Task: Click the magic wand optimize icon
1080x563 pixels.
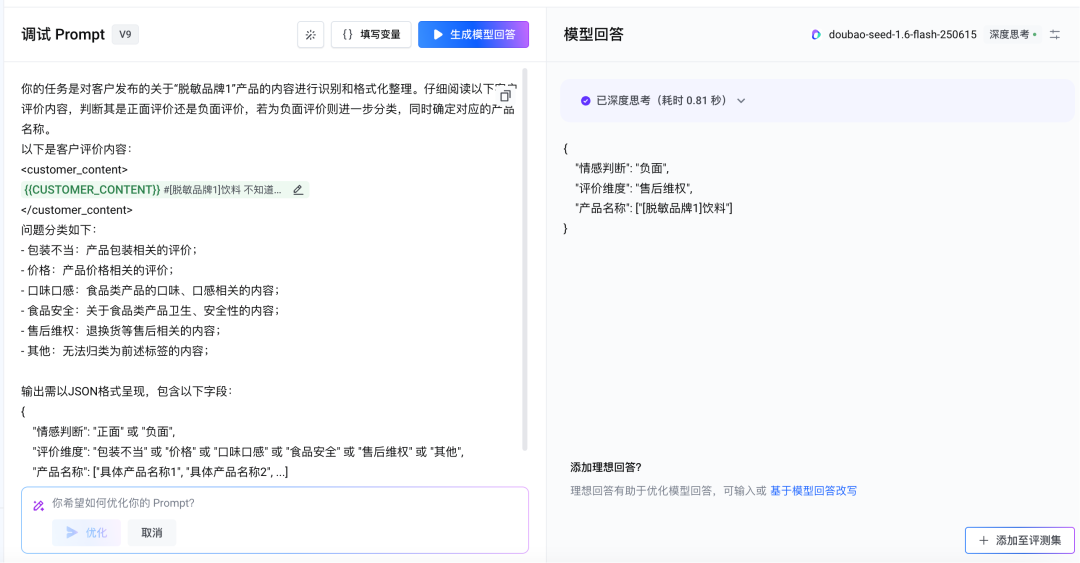Action: pos(38,505)
